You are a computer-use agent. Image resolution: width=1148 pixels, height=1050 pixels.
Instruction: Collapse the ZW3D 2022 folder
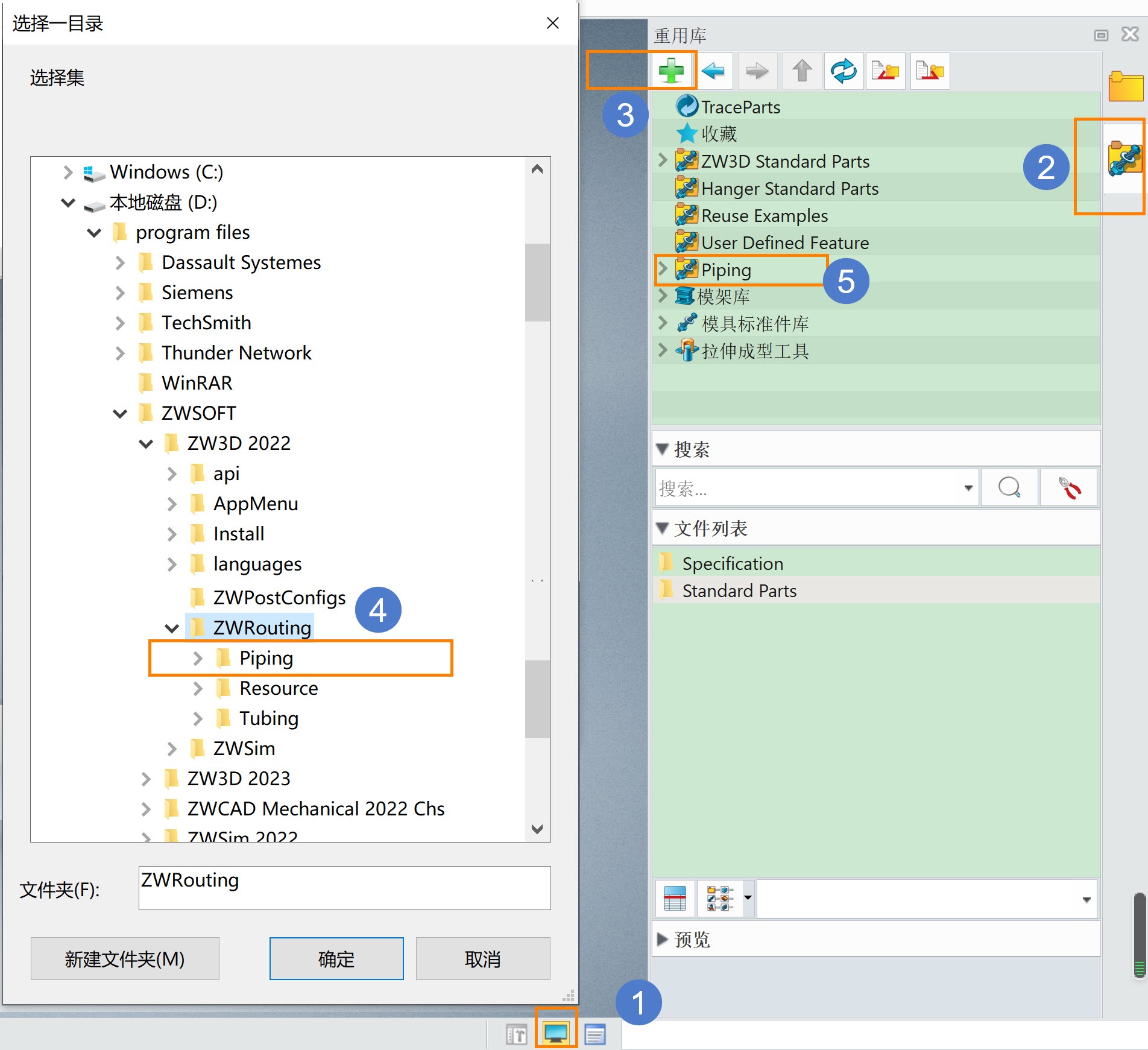coord(146,444)
